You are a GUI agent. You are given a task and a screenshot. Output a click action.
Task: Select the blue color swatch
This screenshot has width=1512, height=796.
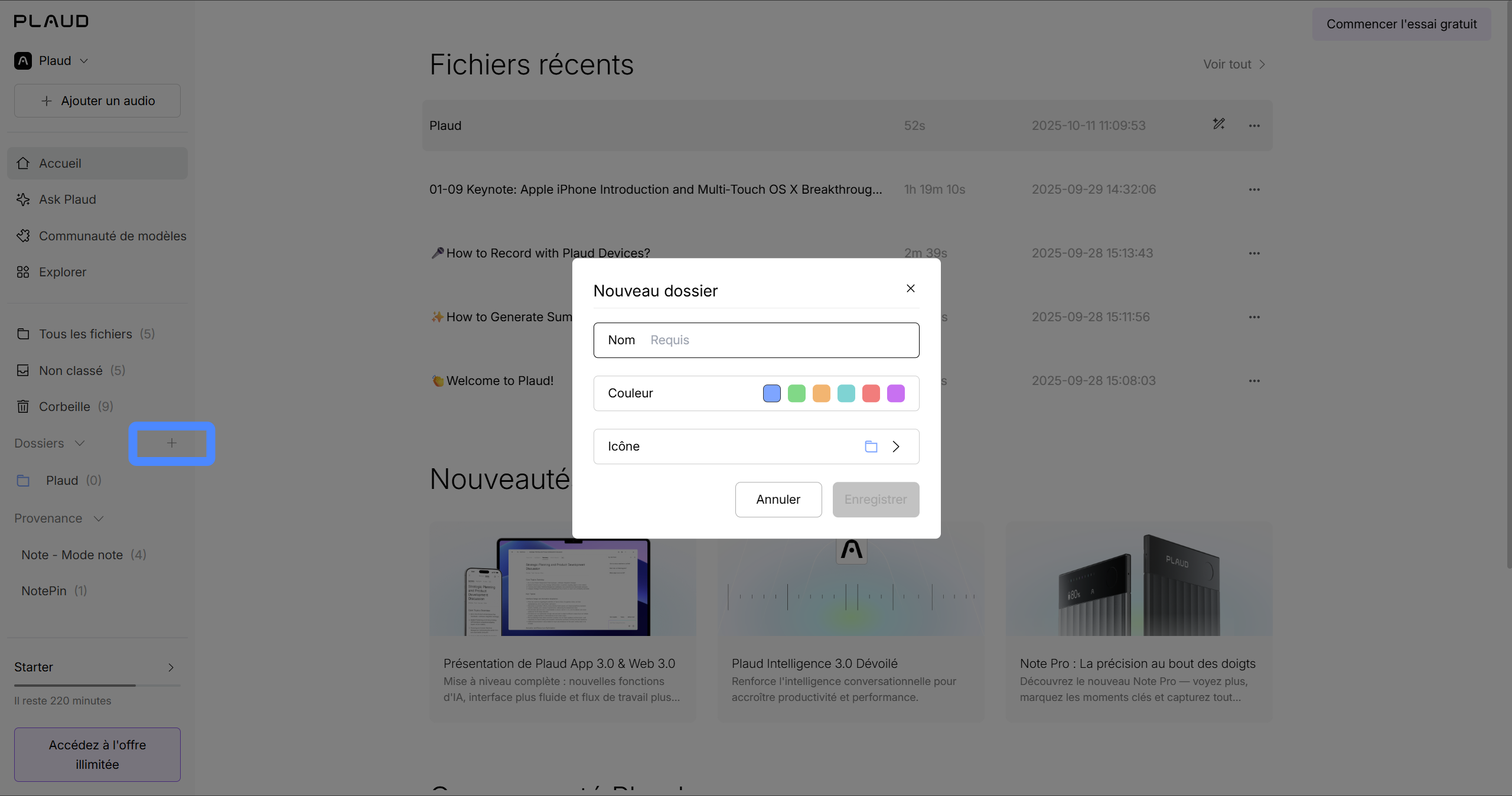(771, 393)
